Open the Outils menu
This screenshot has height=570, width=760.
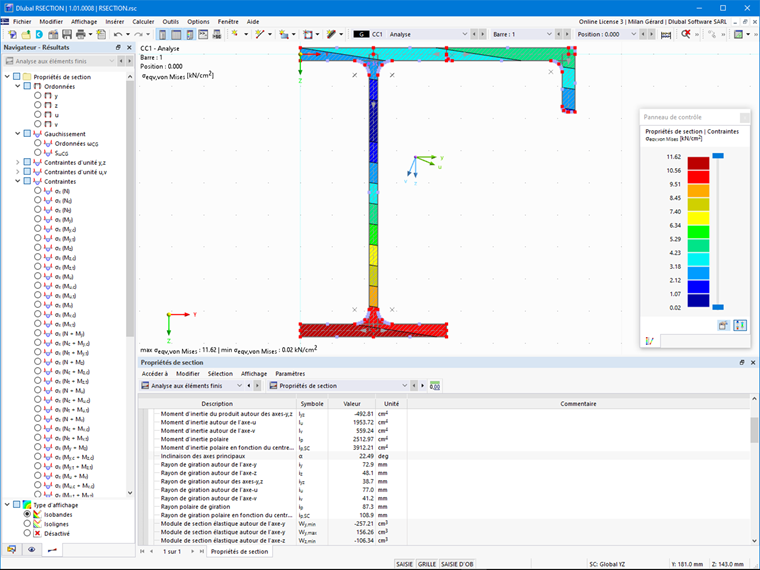(171, 22)
